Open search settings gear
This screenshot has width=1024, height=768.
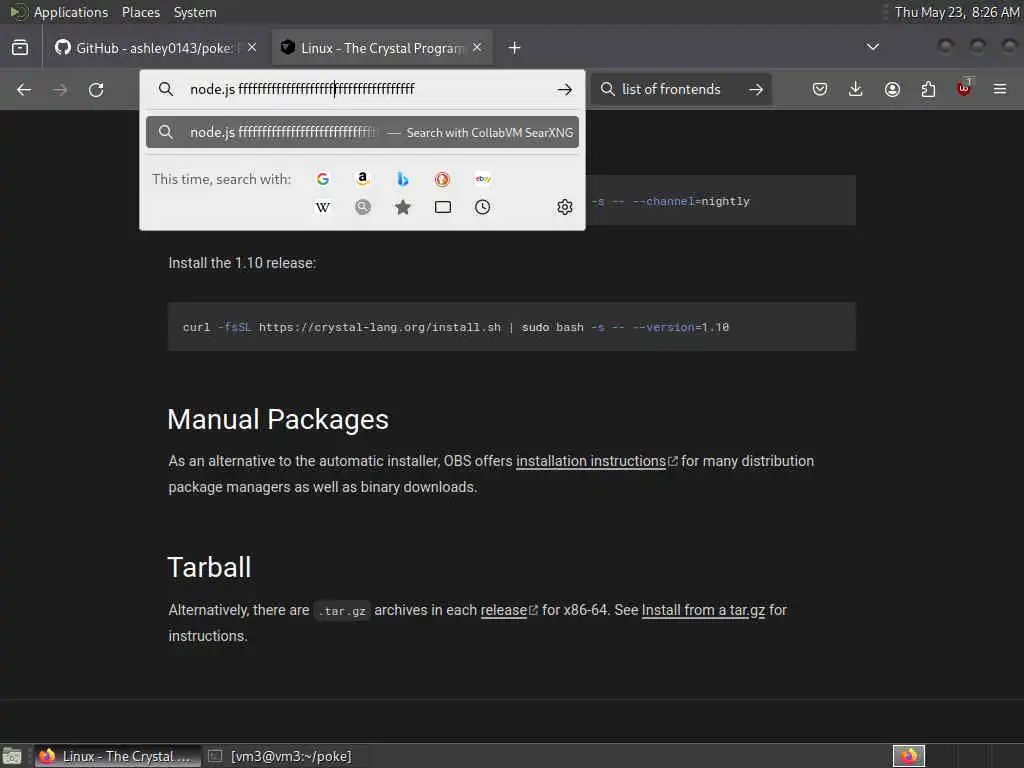(x=565, y=207)
